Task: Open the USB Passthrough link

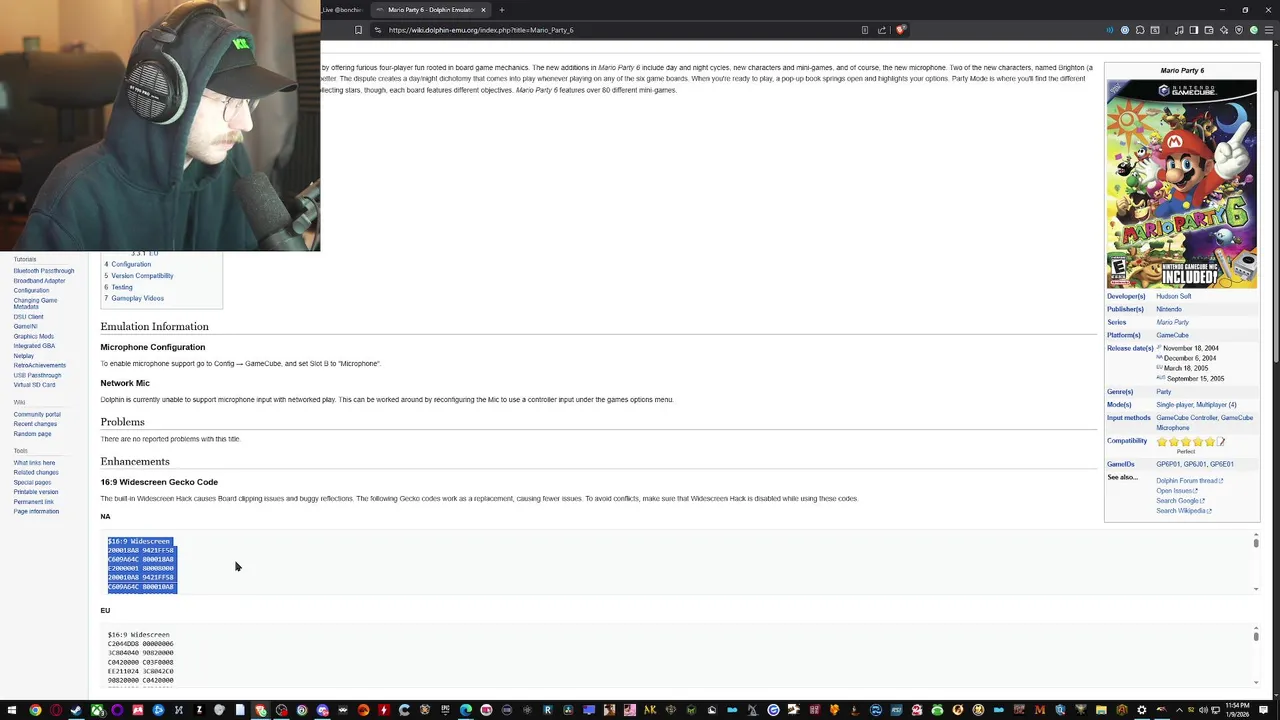Action: 37,375
